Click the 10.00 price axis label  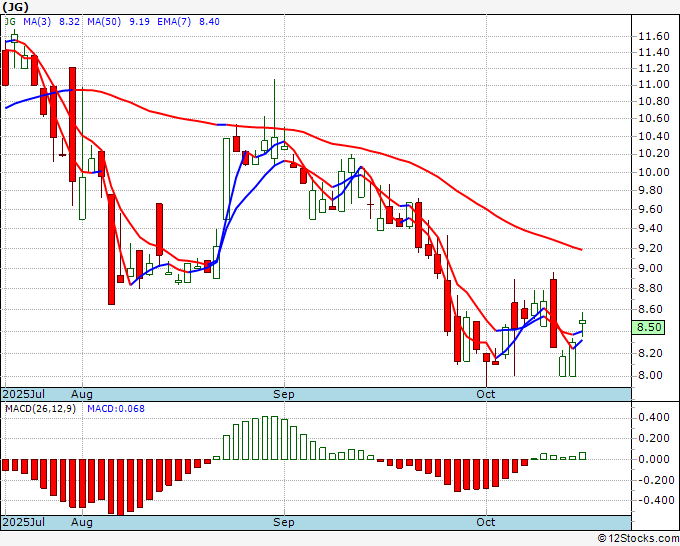point(654,172)
